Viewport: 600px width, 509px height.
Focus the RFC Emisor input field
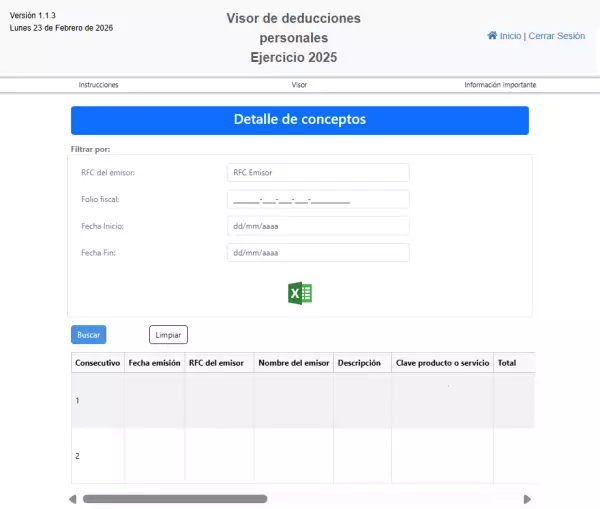[318, 173]
